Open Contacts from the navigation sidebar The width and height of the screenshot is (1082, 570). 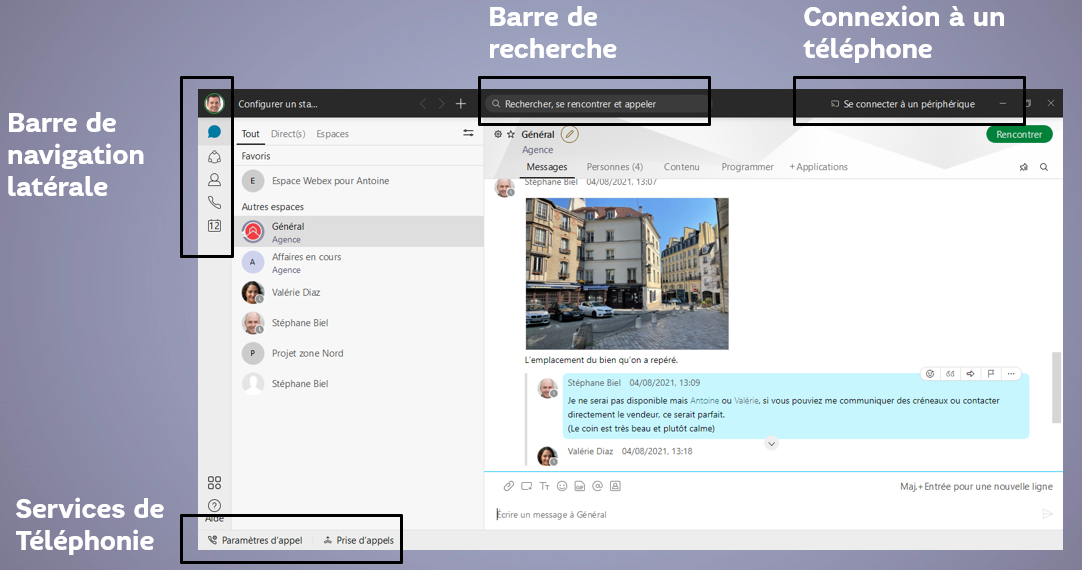tap(214, 180)
